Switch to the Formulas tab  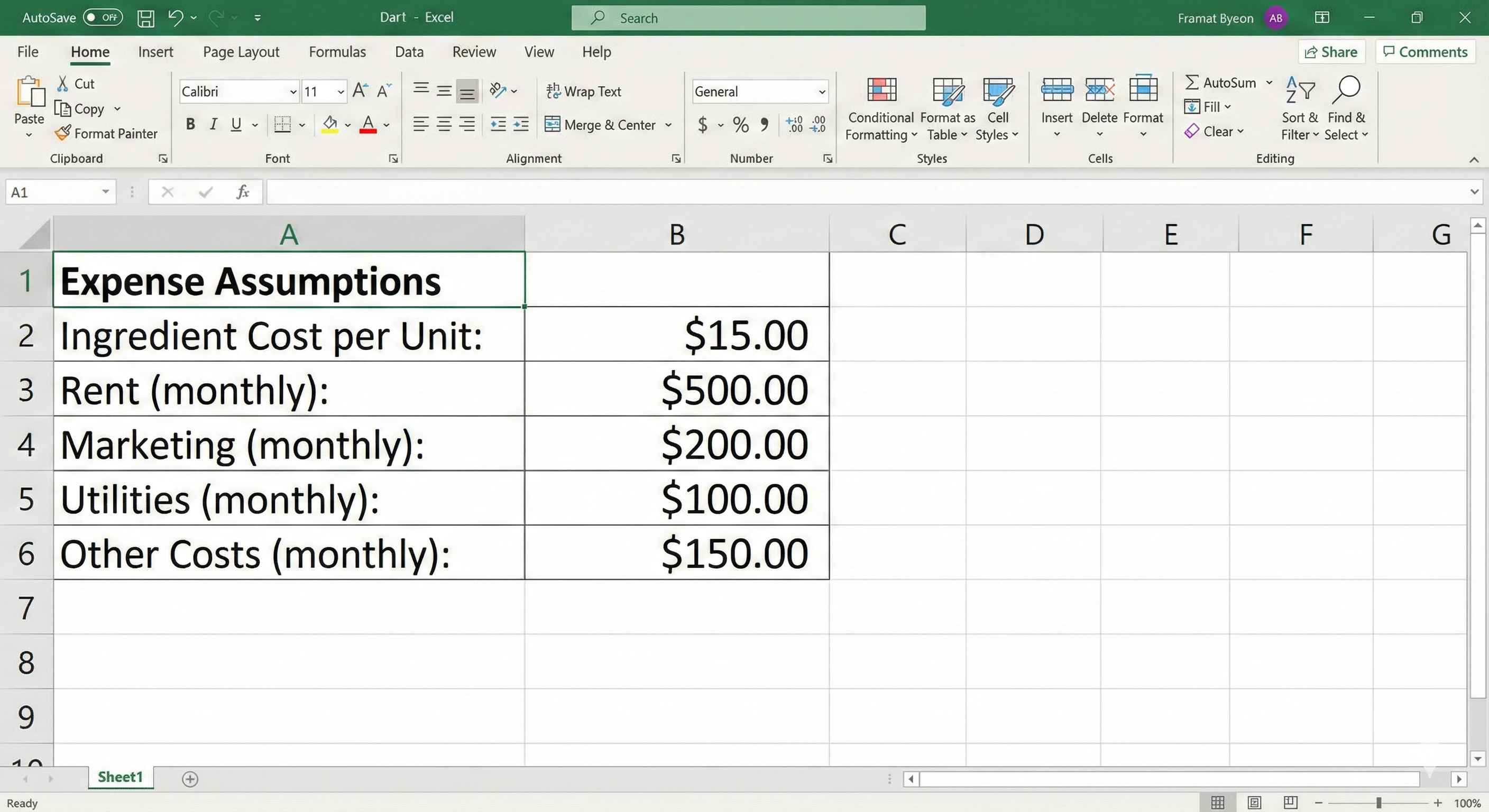pyautogui.click(x=337, y=51)
